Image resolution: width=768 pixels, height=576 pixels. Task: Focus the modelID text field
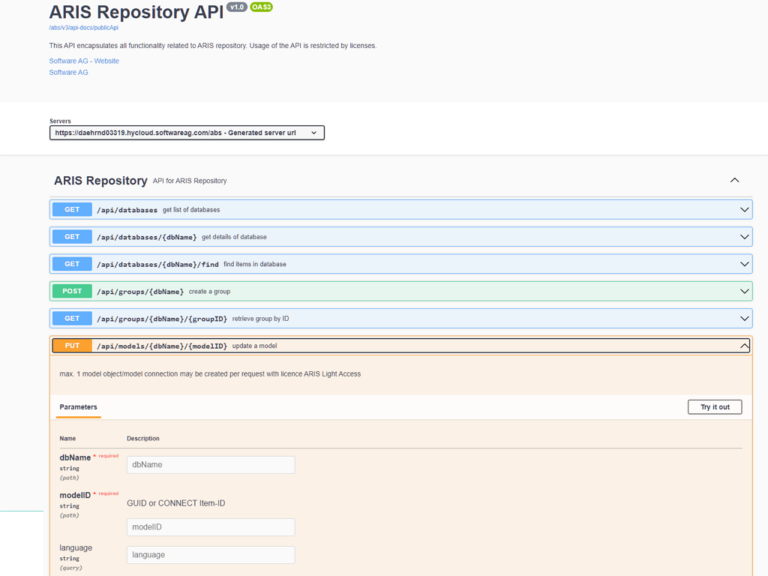pyautogui.click(x=210, y=527)
